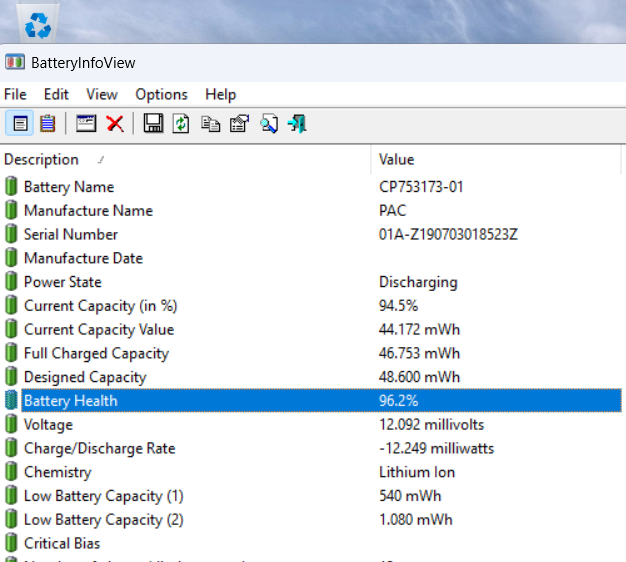Open HTML report properties toolbar icon

coord(240,123)
